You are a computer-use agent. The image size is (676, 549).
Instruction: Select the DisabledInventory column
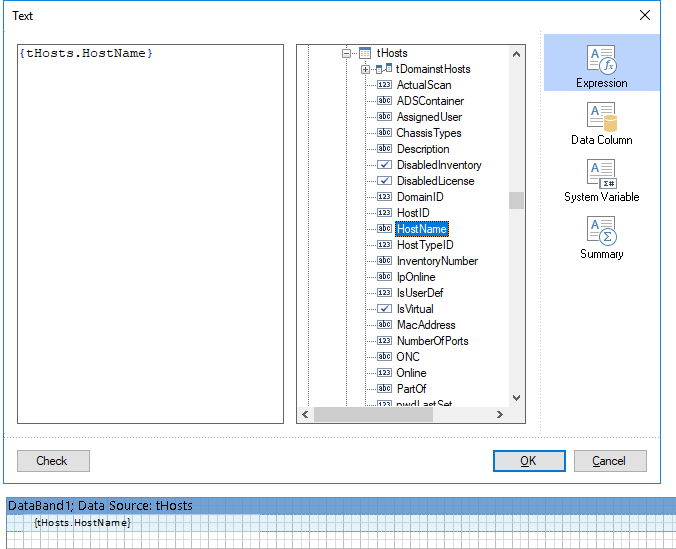coord(439,165)
